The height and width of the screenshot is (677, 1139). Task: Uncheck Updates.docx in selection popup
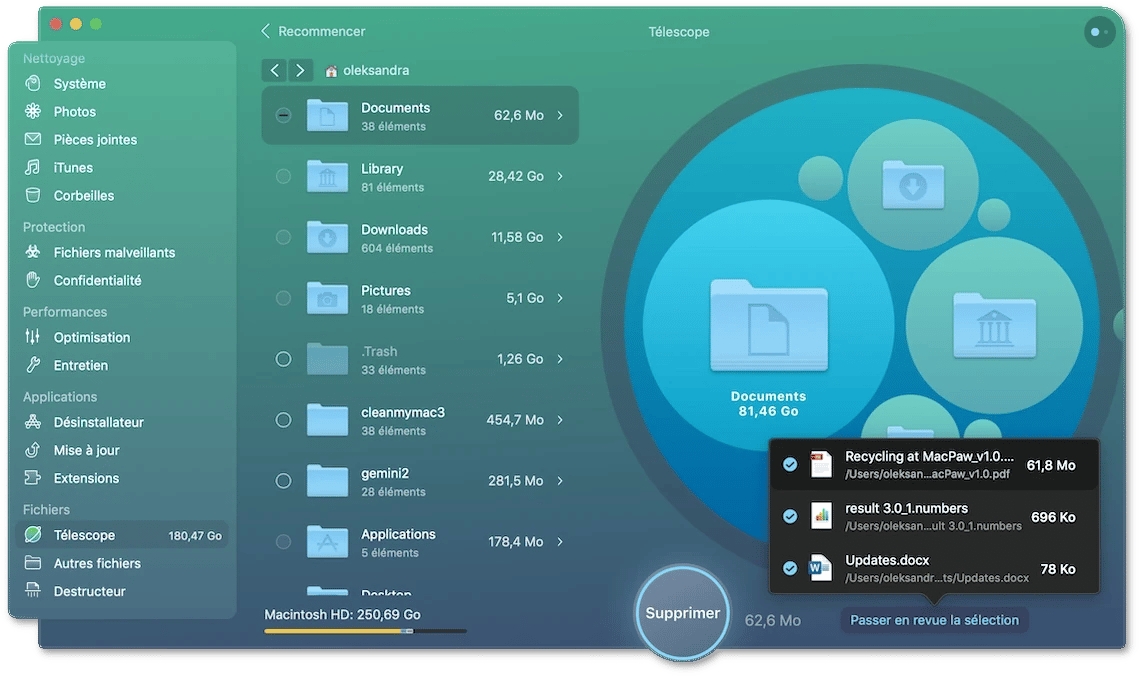coord(790,568)
